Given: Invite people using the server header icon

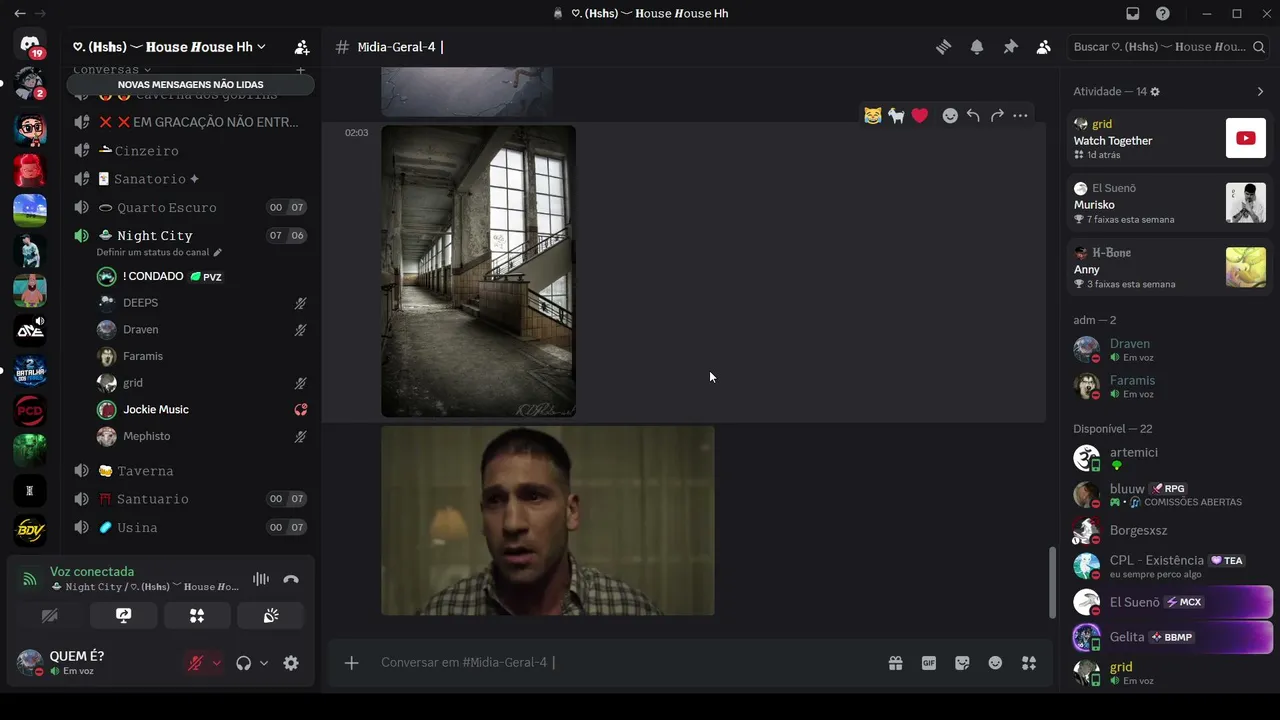Looking at the screenshot, I should (x=301, y=47).
